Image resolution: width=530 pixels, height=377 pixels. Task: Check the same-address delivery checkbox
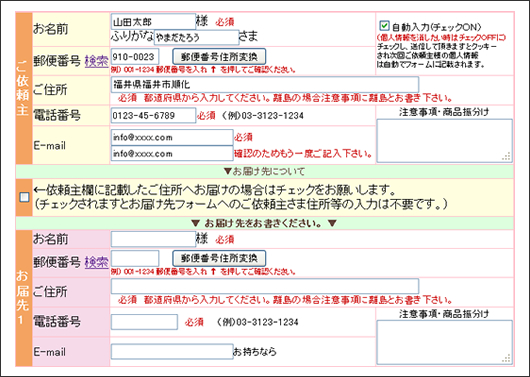point(24,197)
